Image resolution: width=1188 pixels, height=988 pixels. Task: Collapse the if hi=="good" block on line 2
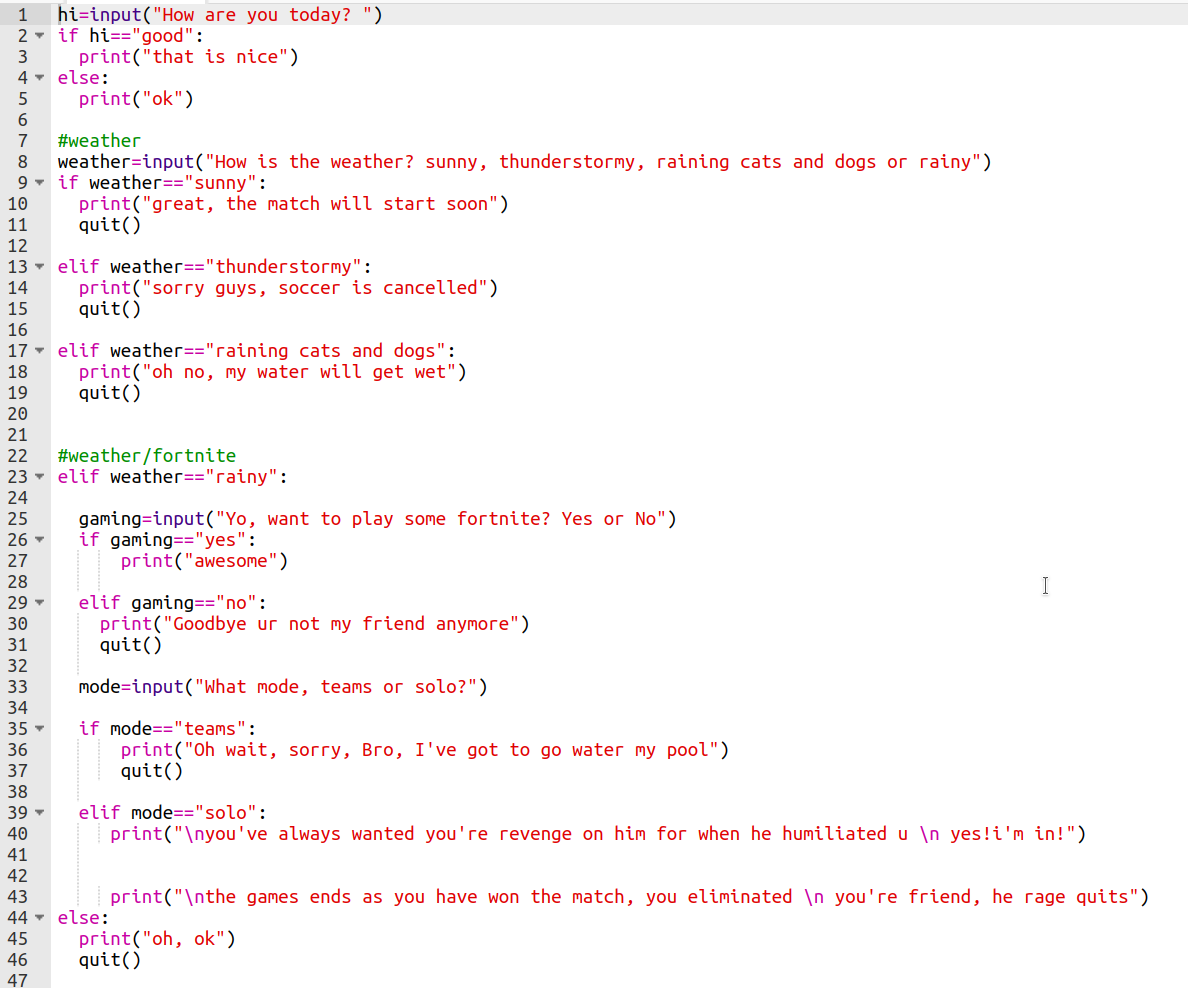click(39, 36)
